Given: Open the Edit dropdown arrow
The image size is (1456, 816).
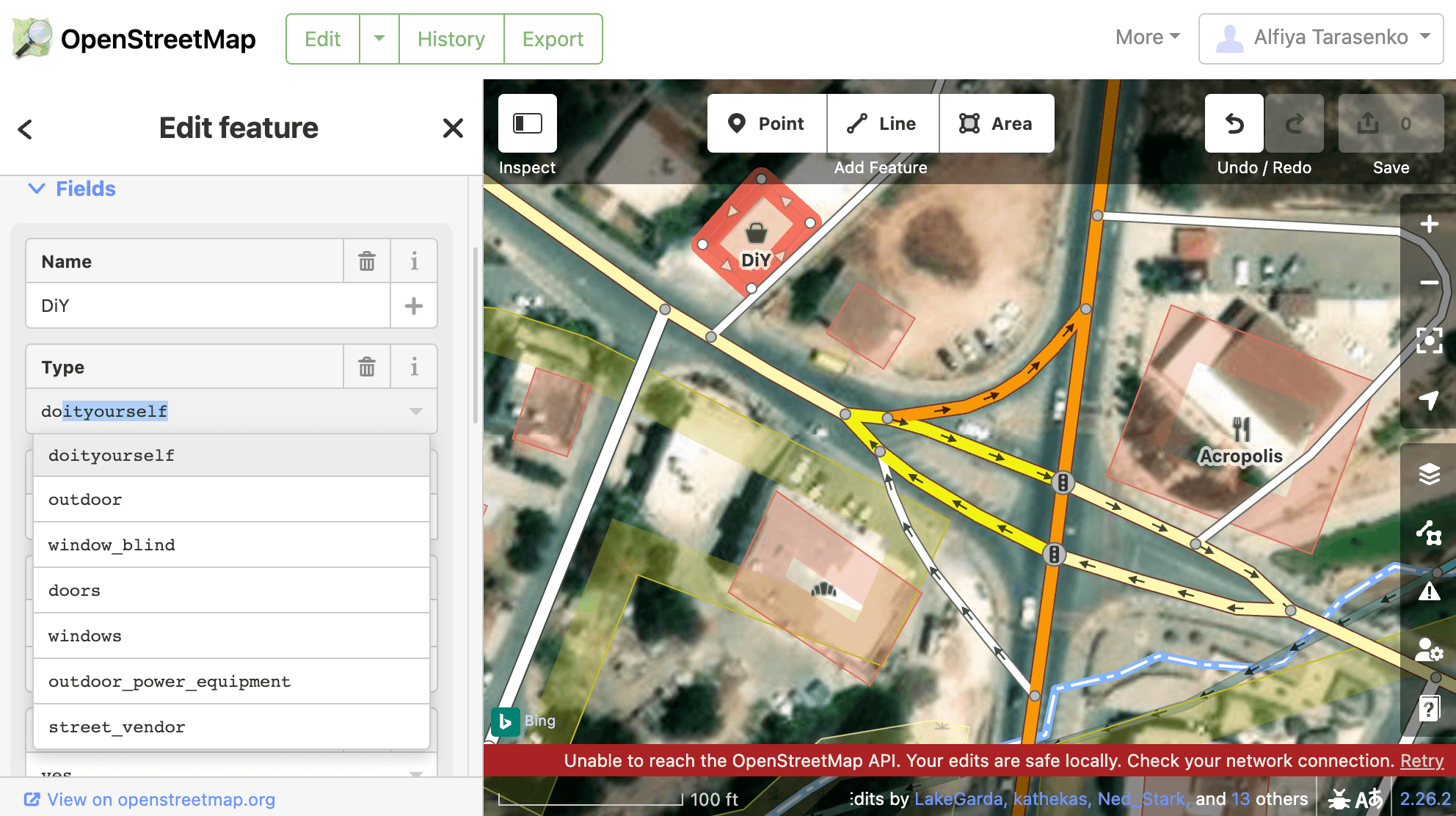Looking at the screenshot, I should [379, 39].
